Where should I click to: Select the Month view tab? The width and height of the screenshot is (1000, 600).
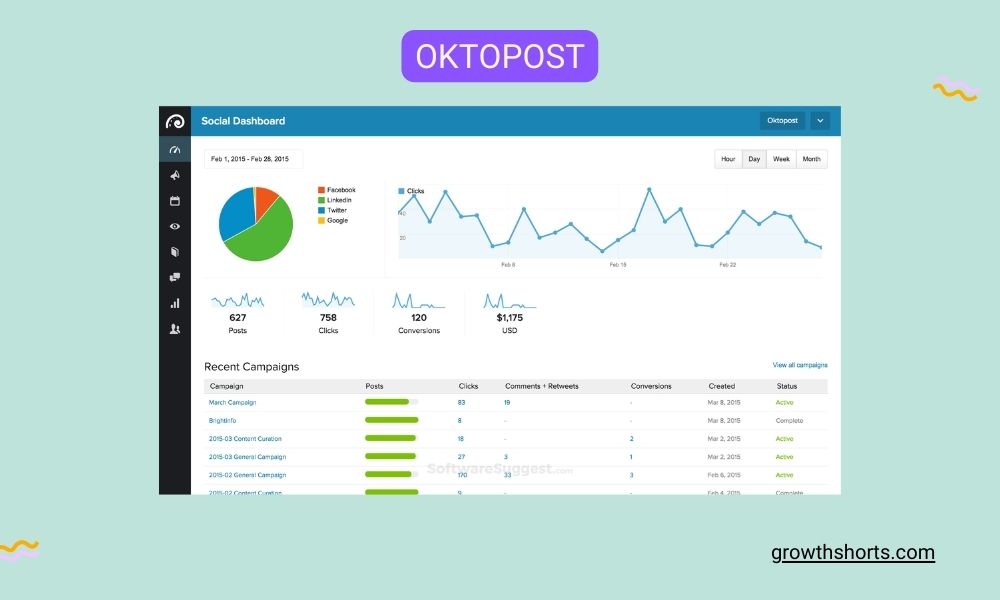point(811,158)
